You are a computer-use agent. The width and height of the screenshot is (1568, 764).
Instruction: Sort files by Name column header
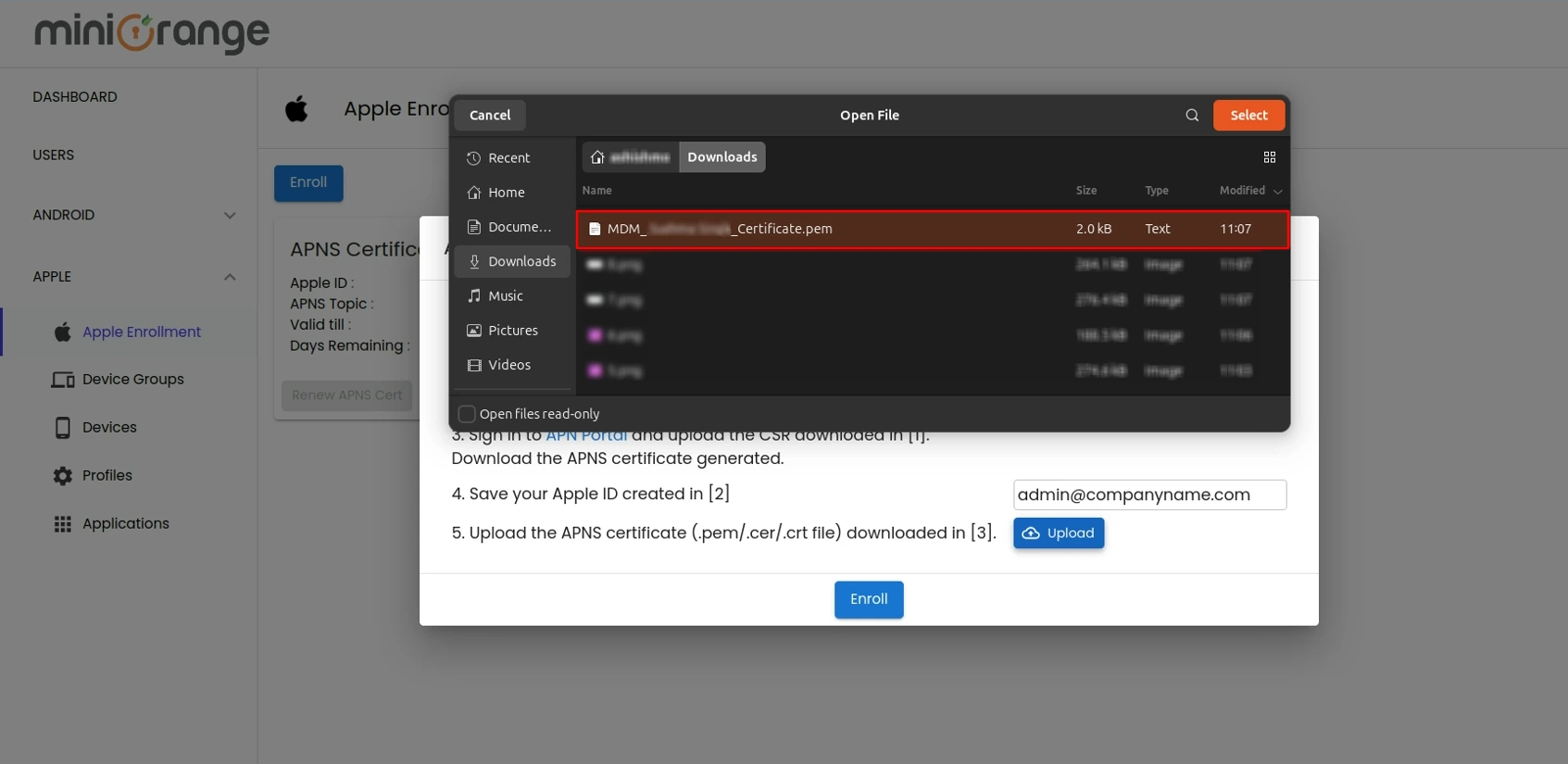point(596,191)
